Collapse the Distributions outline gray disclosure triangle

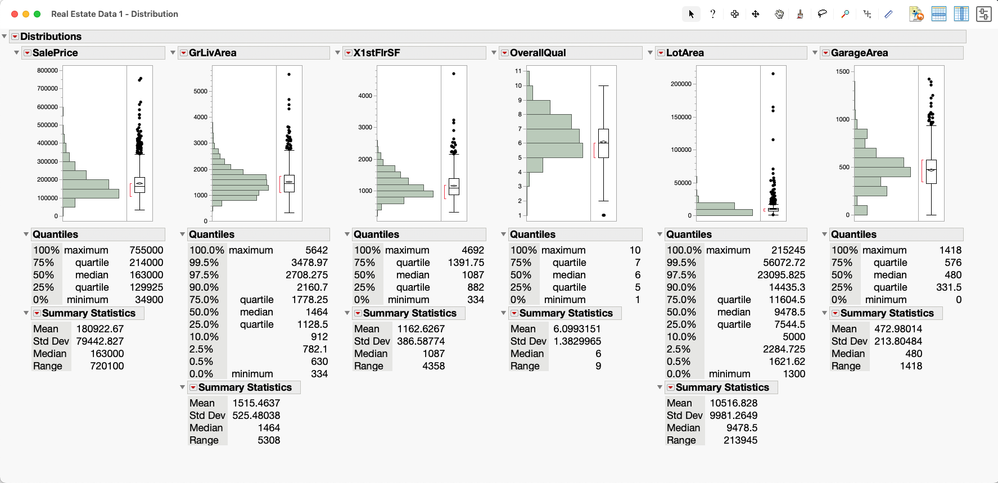5,37
